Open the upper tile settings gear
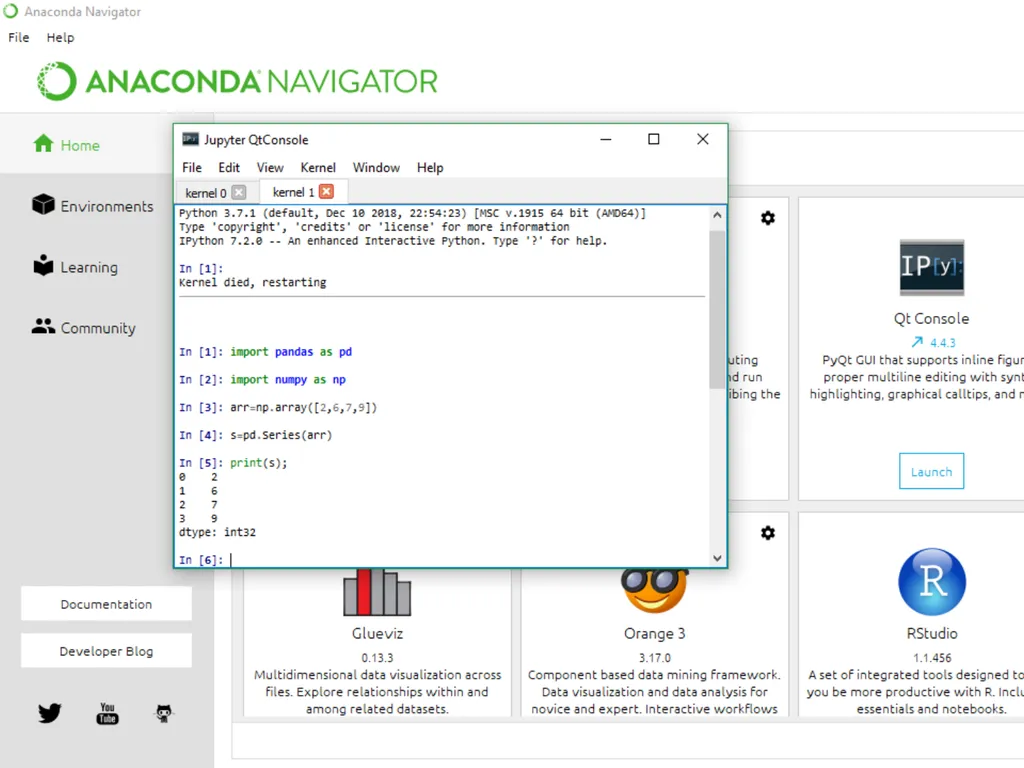 [768, 218]
